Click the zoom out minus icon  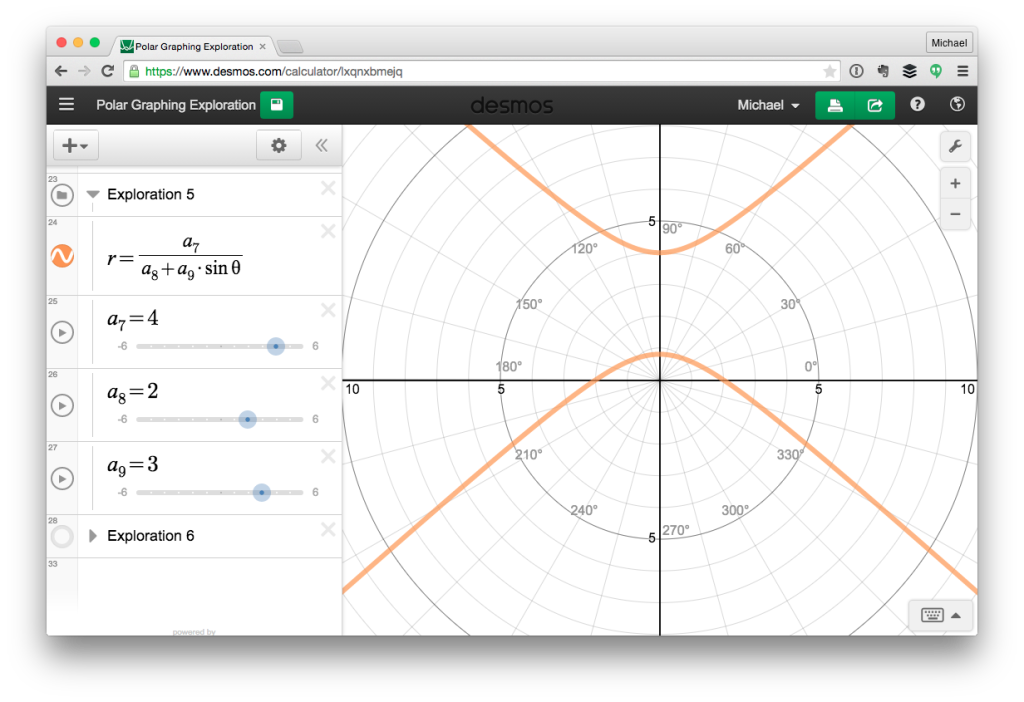(x=955, y=213)
